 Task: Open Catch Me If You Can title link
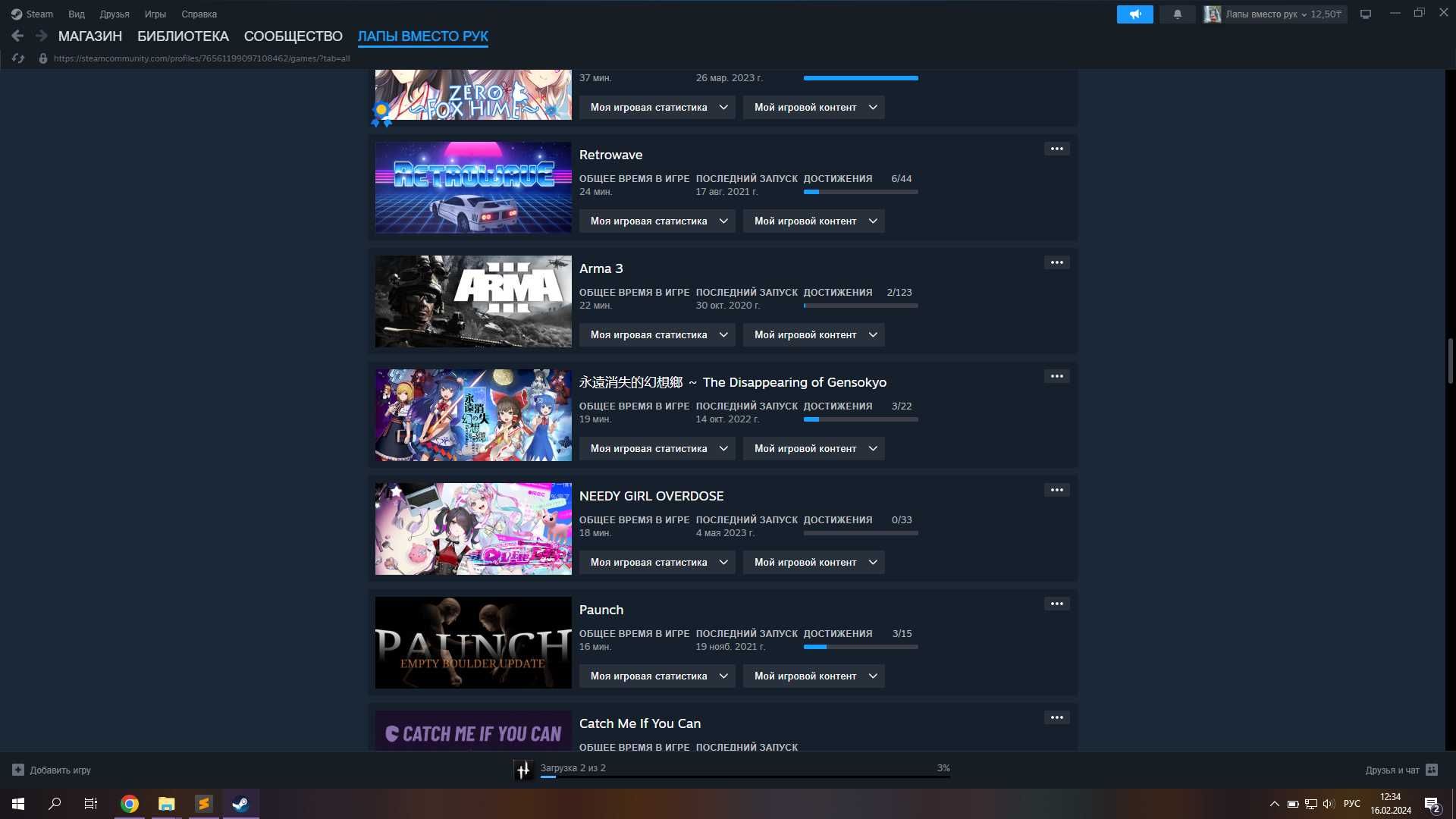[640, 723]
